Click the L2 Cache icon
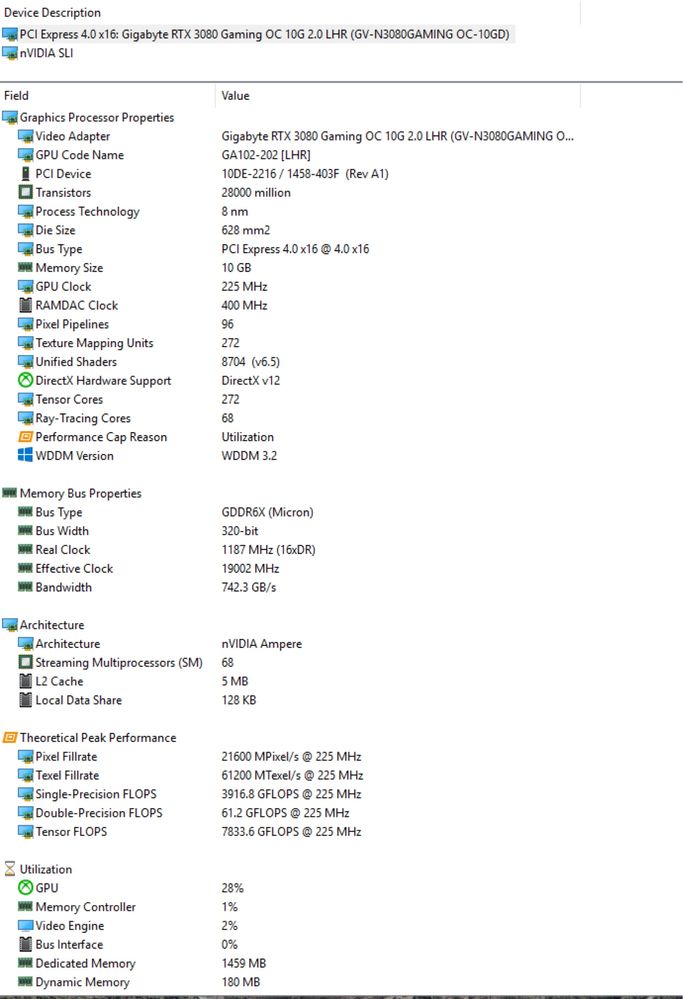This screenshot has height=999, width=683. pyautogui.click(x=25, y=681)
